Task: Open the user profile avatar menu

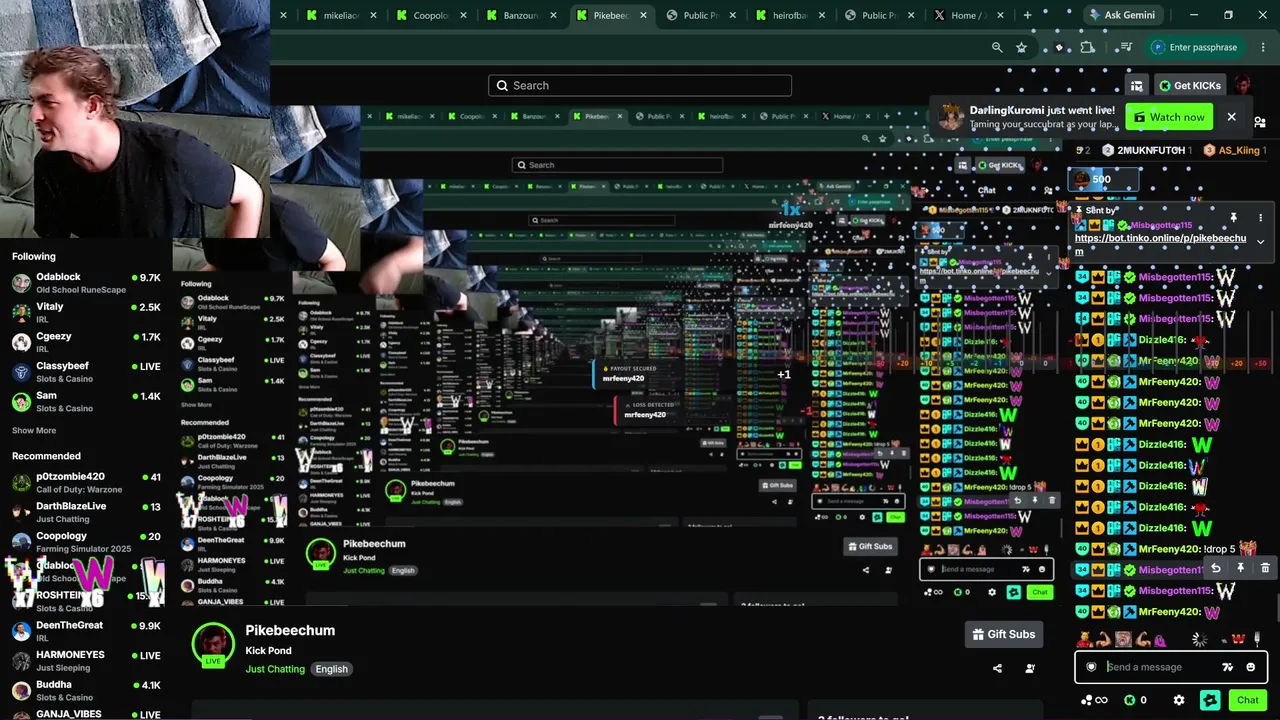Action: coord(1243,85)
